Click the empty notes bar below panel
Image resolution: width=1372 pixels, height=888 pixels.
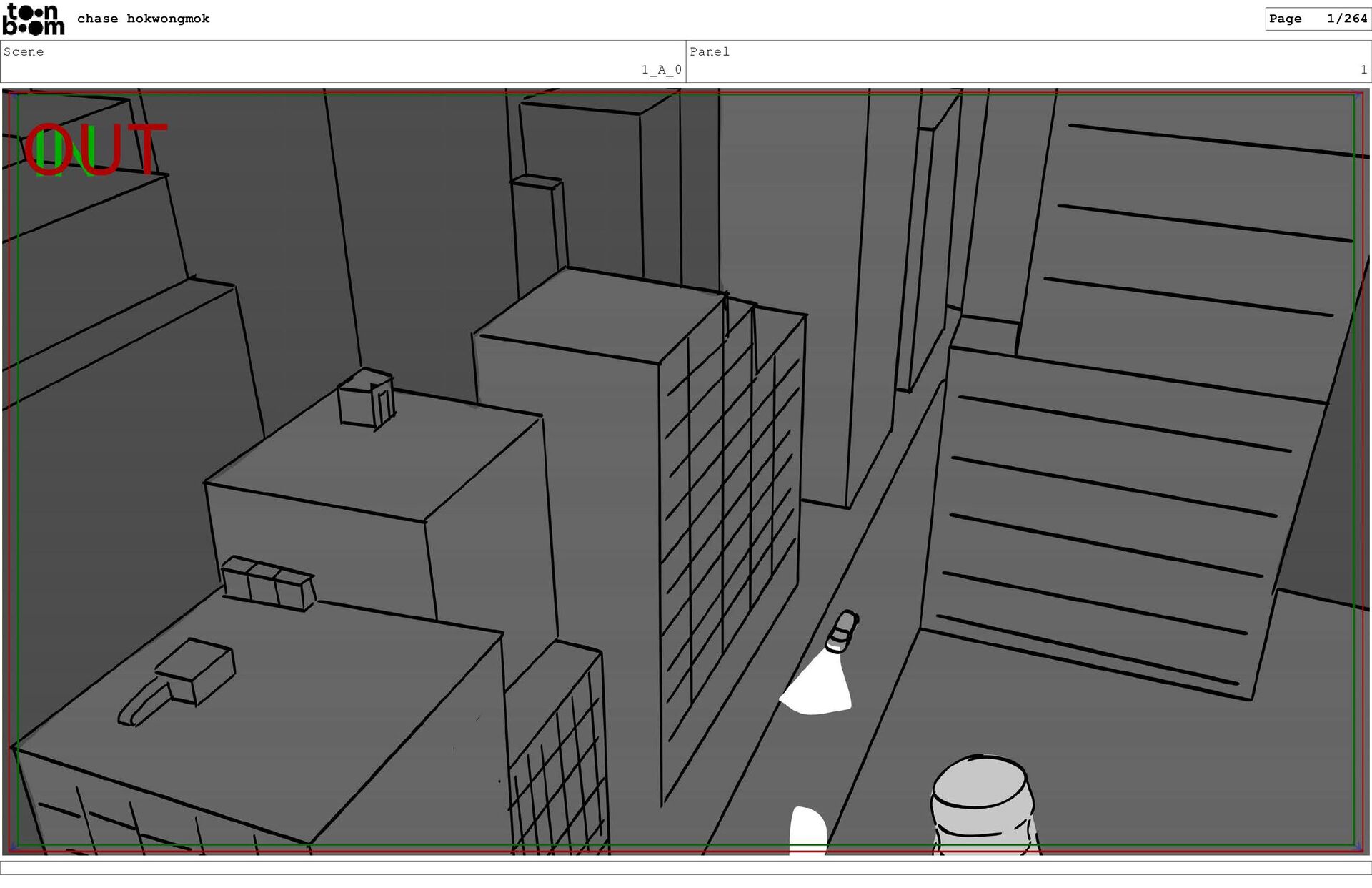686,868
